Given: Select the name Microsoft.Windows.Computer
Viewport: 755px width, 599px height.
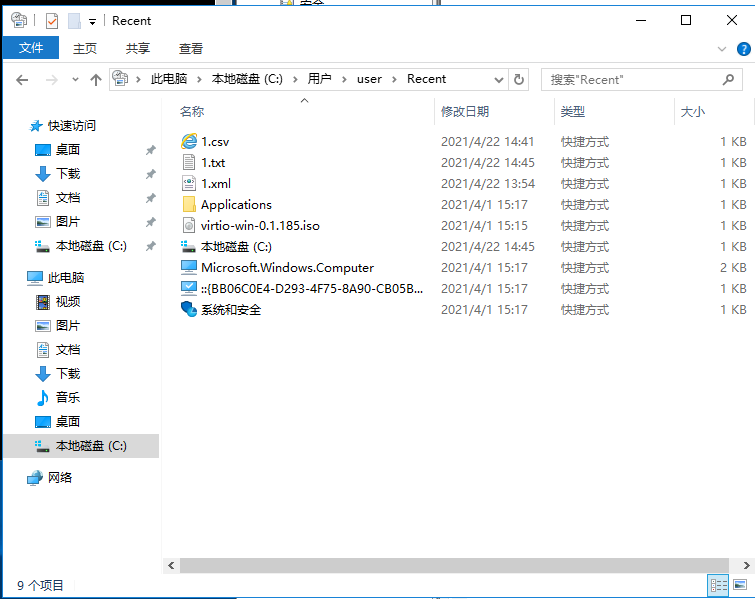Looking at the screenshot, I should [287, 268].
